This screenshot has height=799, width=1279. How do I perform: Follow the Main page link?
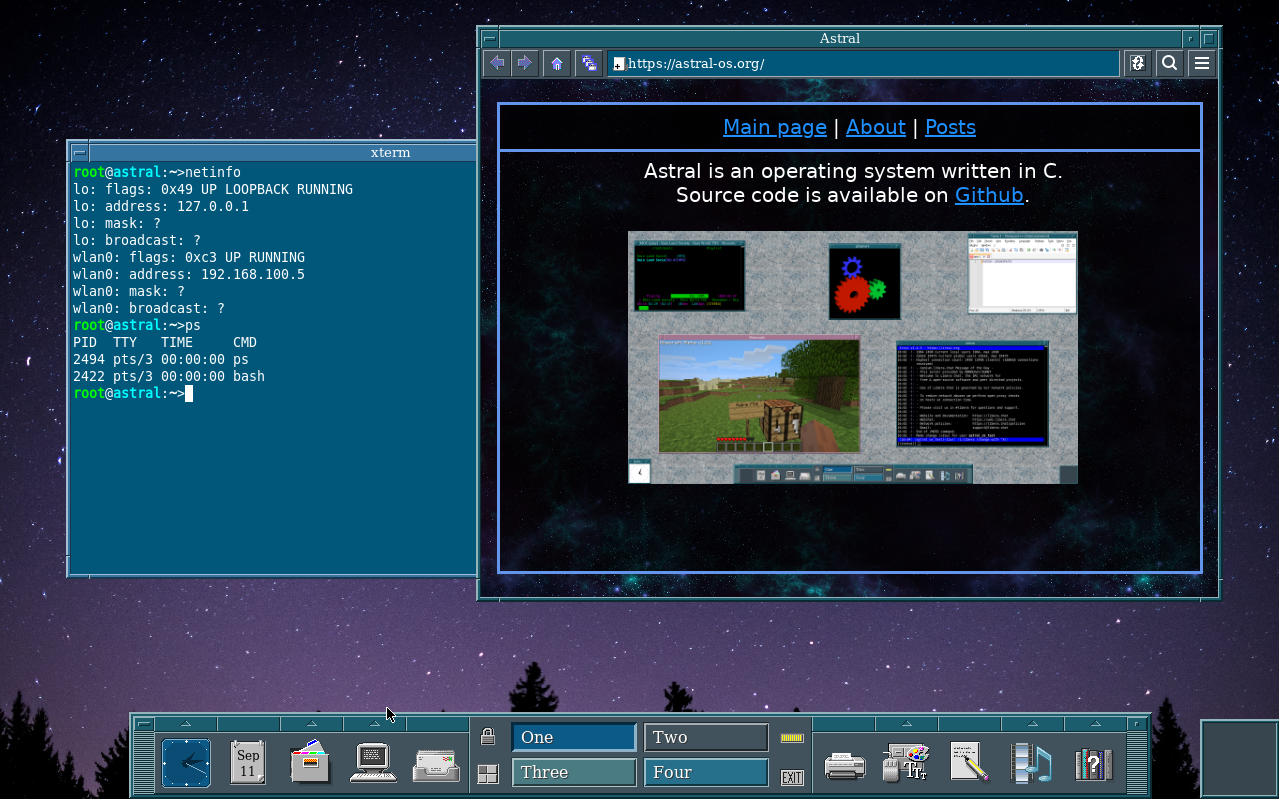[x=775, y=127]
